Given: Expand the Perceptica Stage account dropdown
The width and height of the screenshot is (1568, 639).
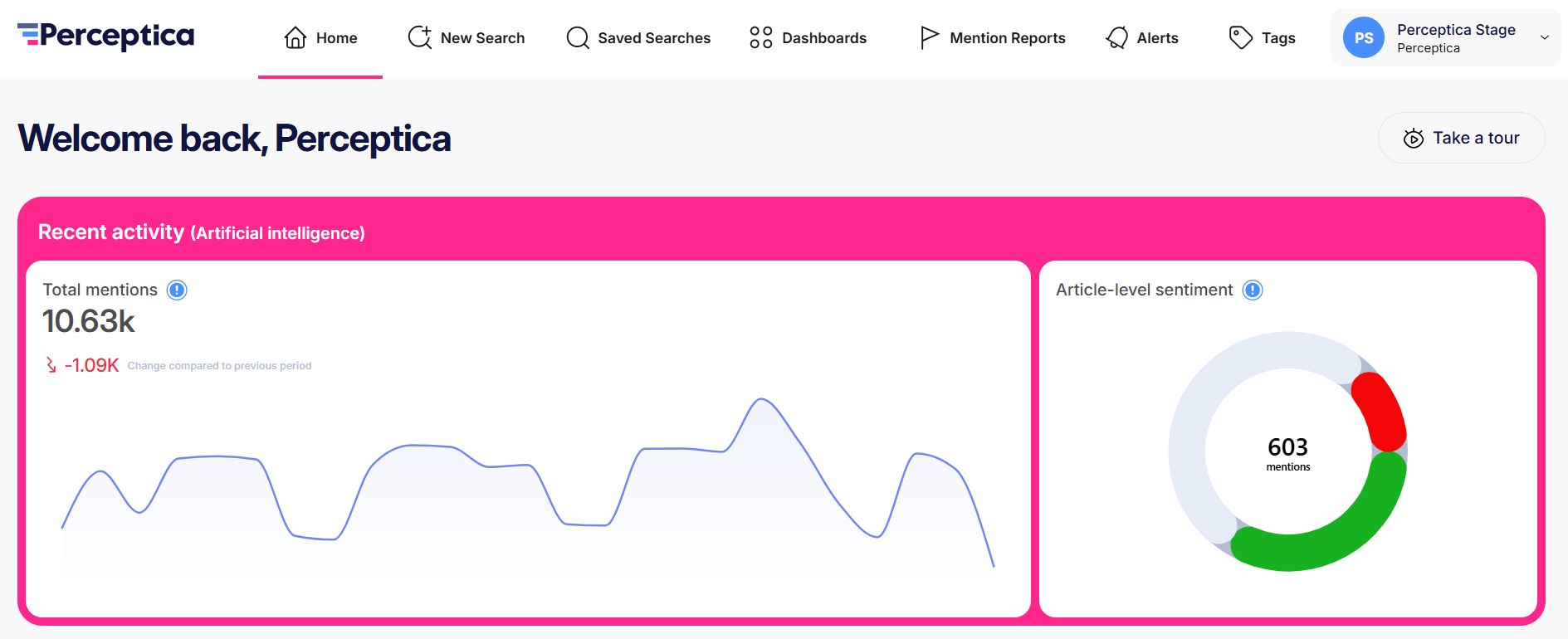Looking at the screenshot, I should [x=1545, y=37].
